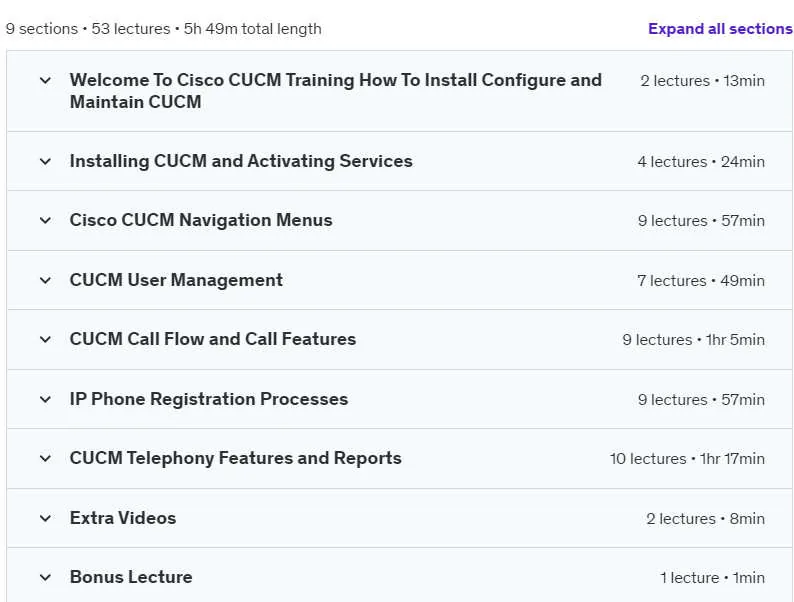Expand all course sections
The width and height of the screenshot is (794, 602).
tap(720, 29)
